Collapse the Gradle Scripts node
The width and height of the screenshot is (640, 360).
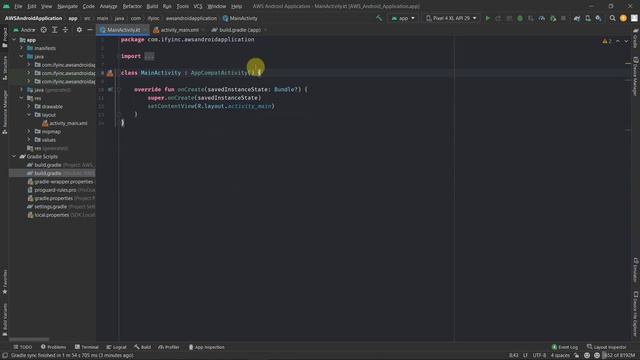pos(14,156)
